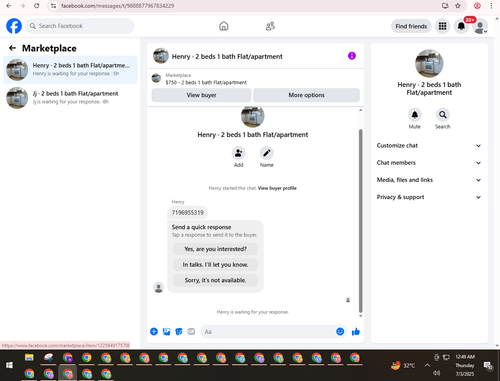
Task: Bookmark this page with star icon
Action: pos(458,6)
